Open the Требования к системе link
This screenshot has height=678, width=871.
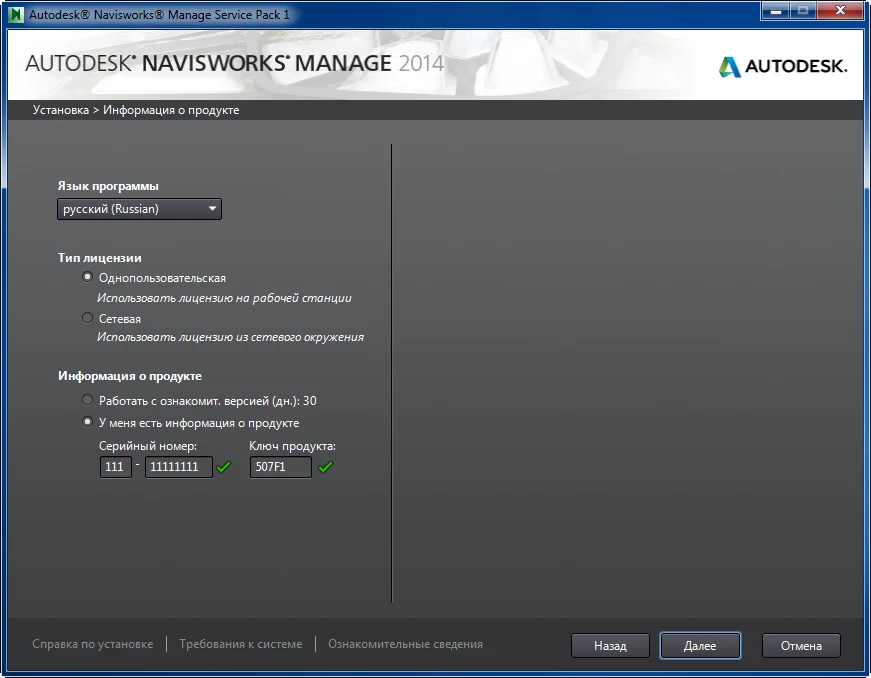pyautogui.click(x=240, y=644)
